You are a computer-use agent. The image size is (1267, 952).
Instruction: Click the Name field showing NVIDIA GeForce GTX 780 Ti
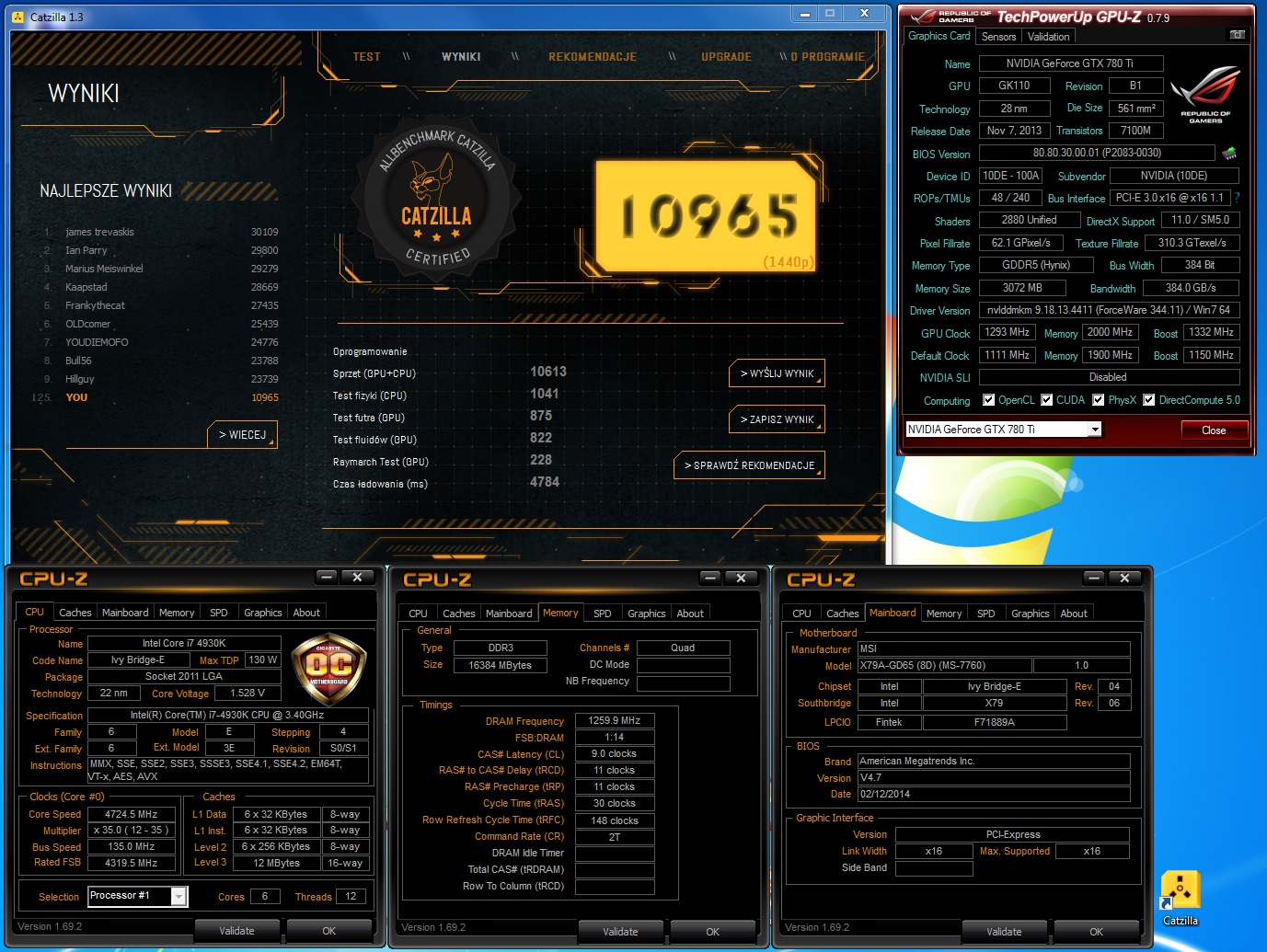[1070, 63]
